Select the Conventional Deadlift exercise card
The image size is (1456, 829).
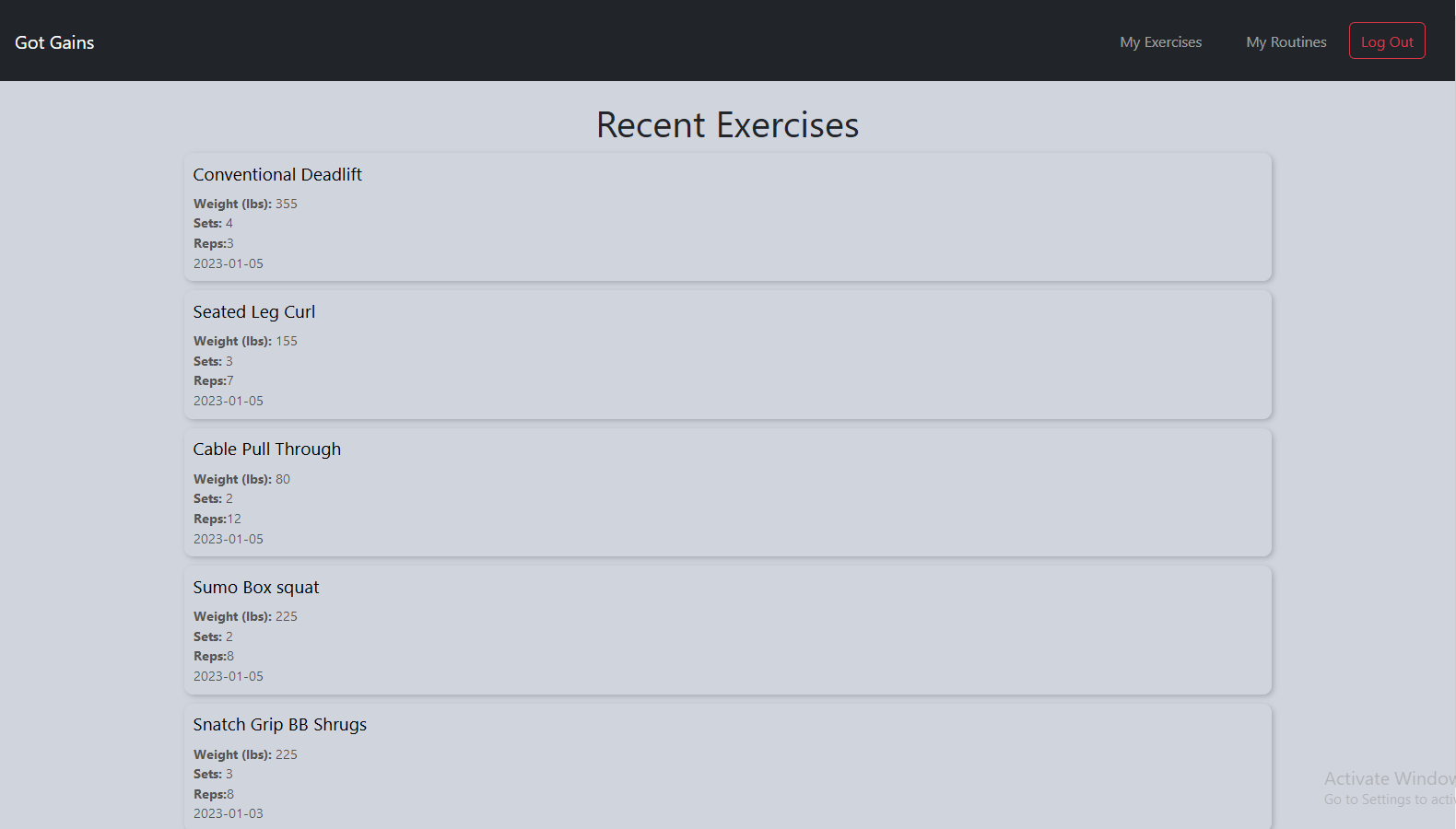coord(728,217)
